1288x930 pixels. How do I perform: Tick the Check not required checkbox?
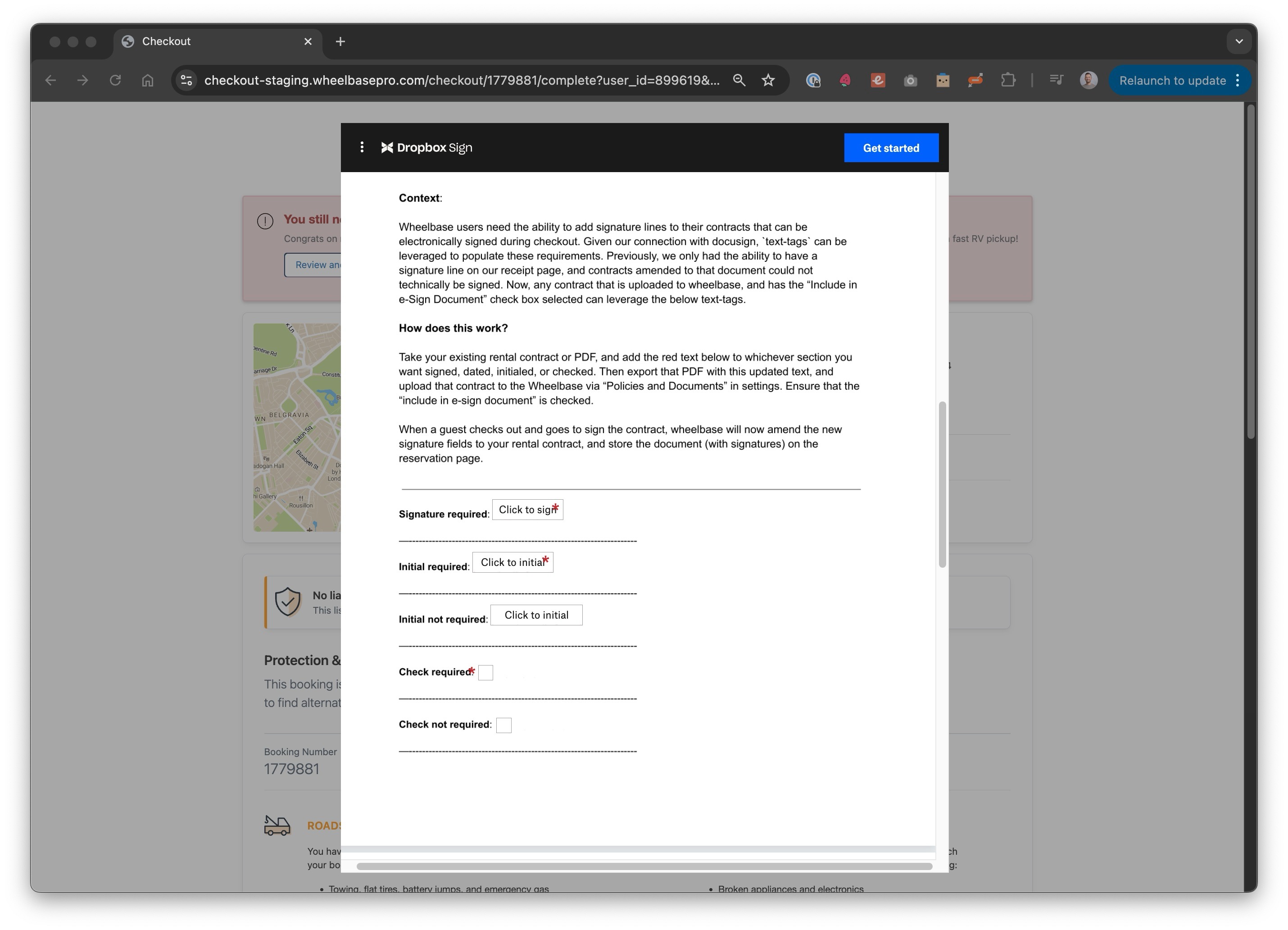coord(504,725)
